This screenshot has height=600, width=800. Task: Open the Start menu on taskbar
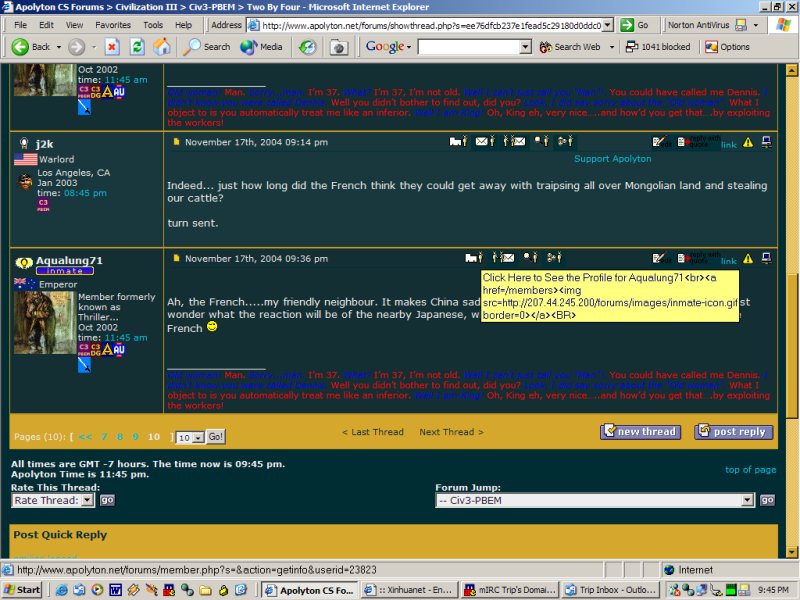(22, 589)
